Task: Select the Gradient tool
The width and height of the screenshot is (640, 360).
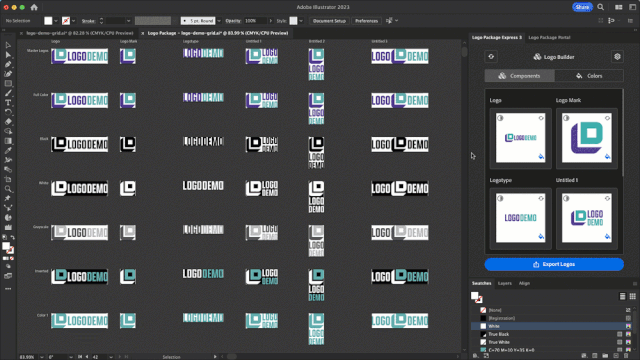Action: (8, 141)
